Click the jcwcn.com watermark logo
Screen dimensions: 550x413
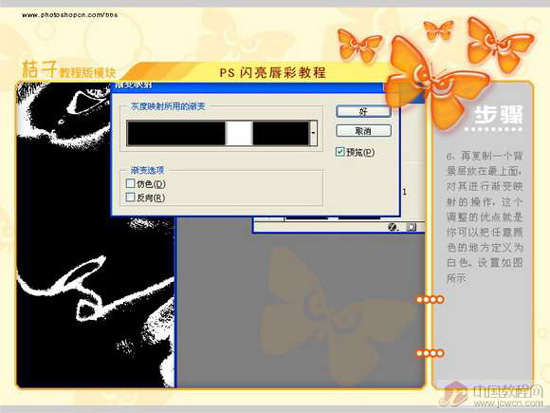click(x=491, y=394)
